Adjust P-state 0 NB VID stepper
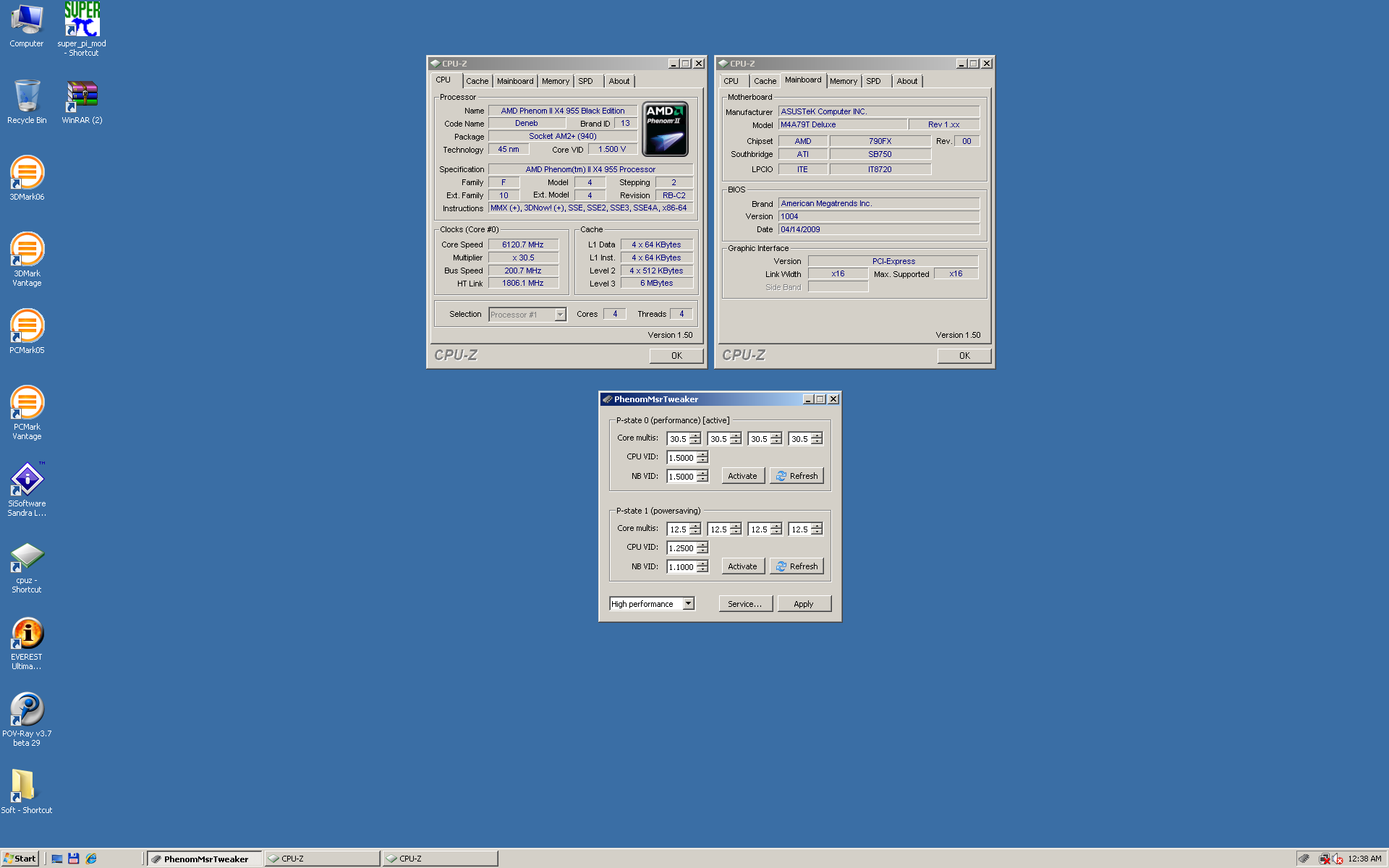 (x=702, y=476)
